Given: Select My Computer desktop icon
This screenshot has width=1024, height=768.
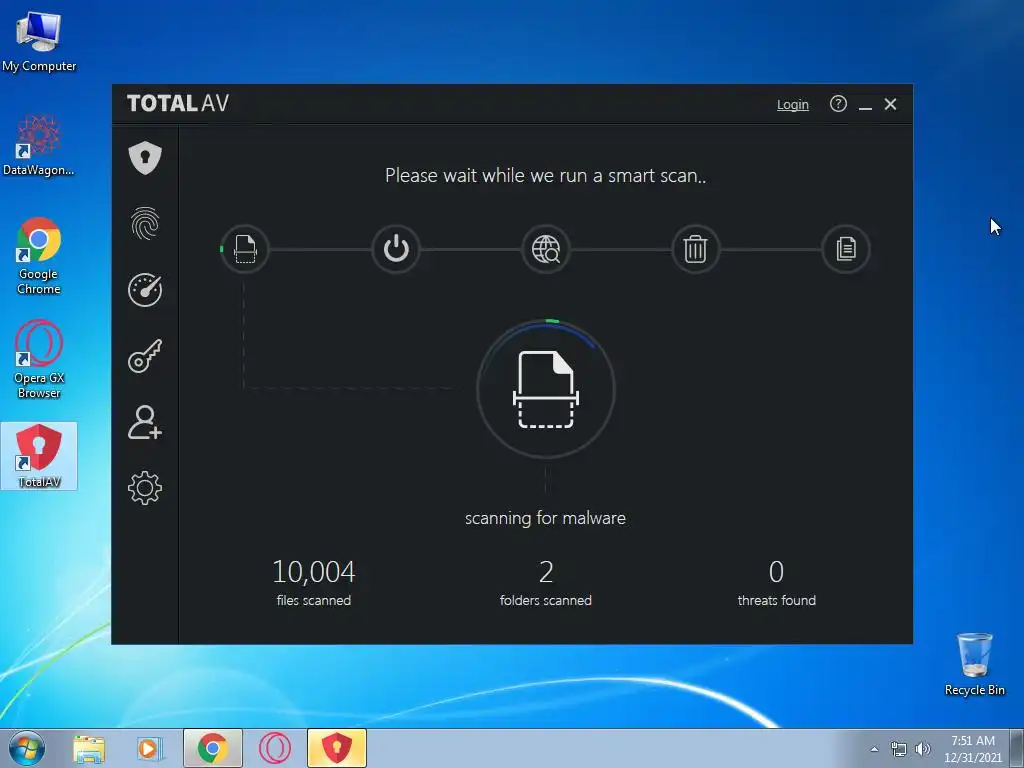Looking at the screenshot, I should tap(39, 40).
